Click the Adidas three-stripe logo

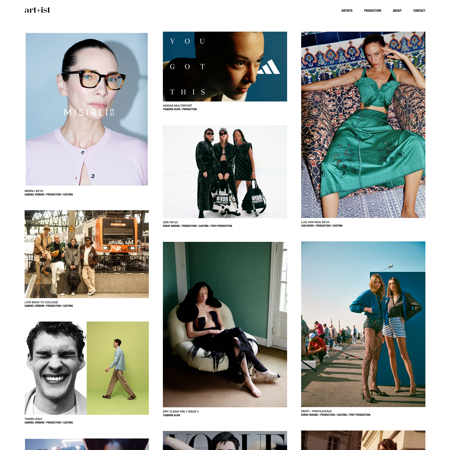point(269,67)
